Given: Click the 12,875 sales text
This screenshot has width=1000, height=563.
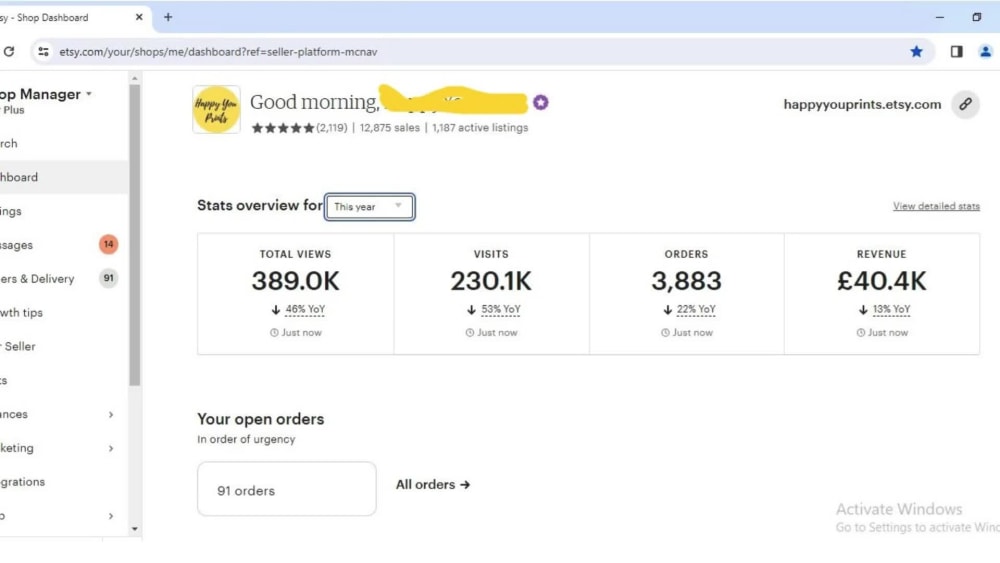Looking at the screenshot, I should [390, 128].
